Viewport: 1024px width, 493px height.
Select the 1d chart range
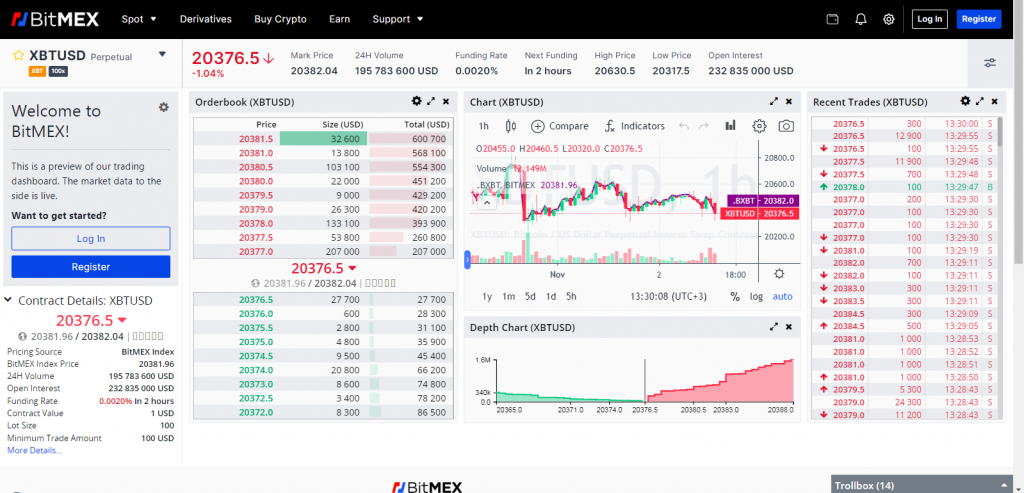point(551,296)
